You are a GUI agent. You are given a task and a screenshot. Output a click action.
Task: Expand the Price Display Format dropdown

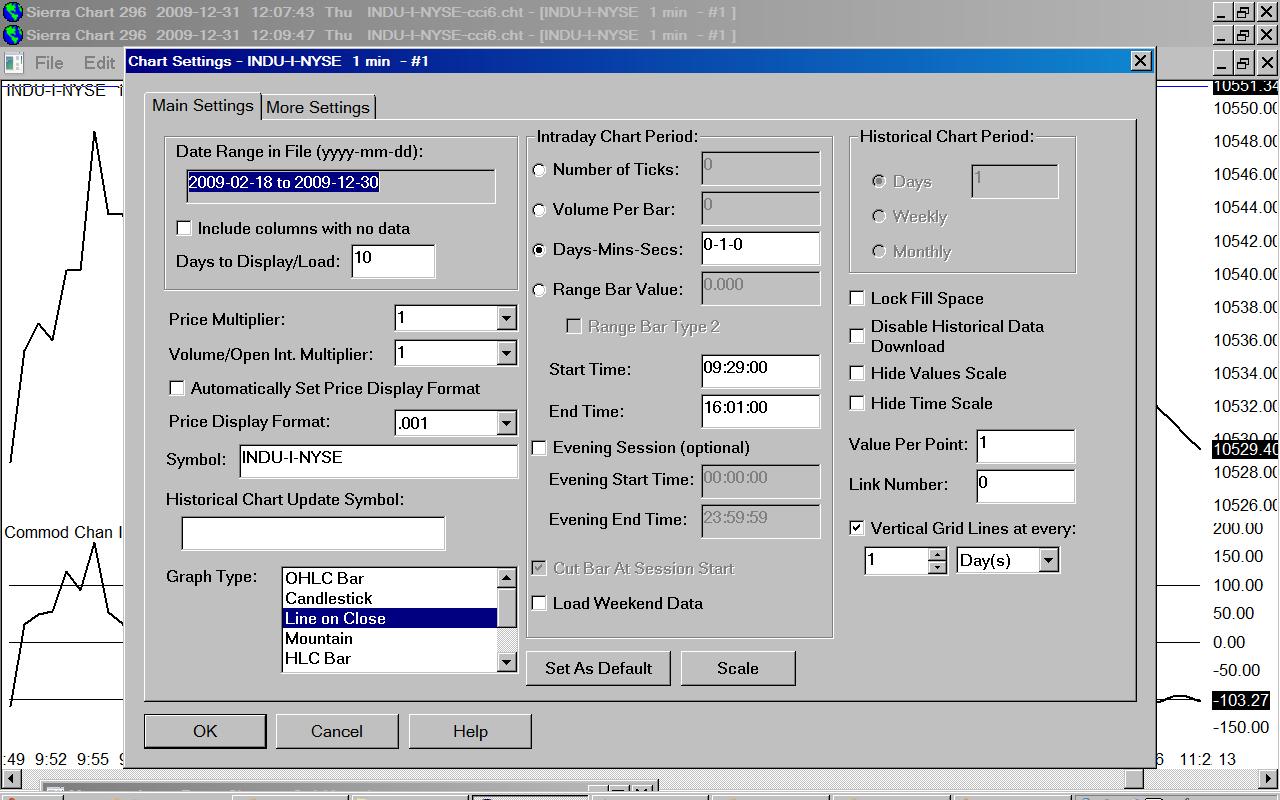pyautogui.click(x=506, y=423)
